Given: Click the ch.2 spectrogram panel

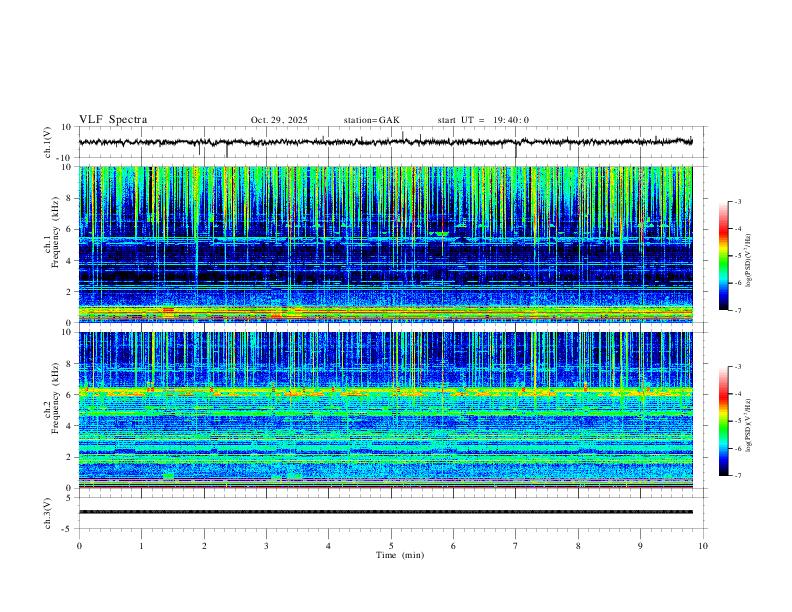Looking at the screenshot, I should tap(385, 410).
